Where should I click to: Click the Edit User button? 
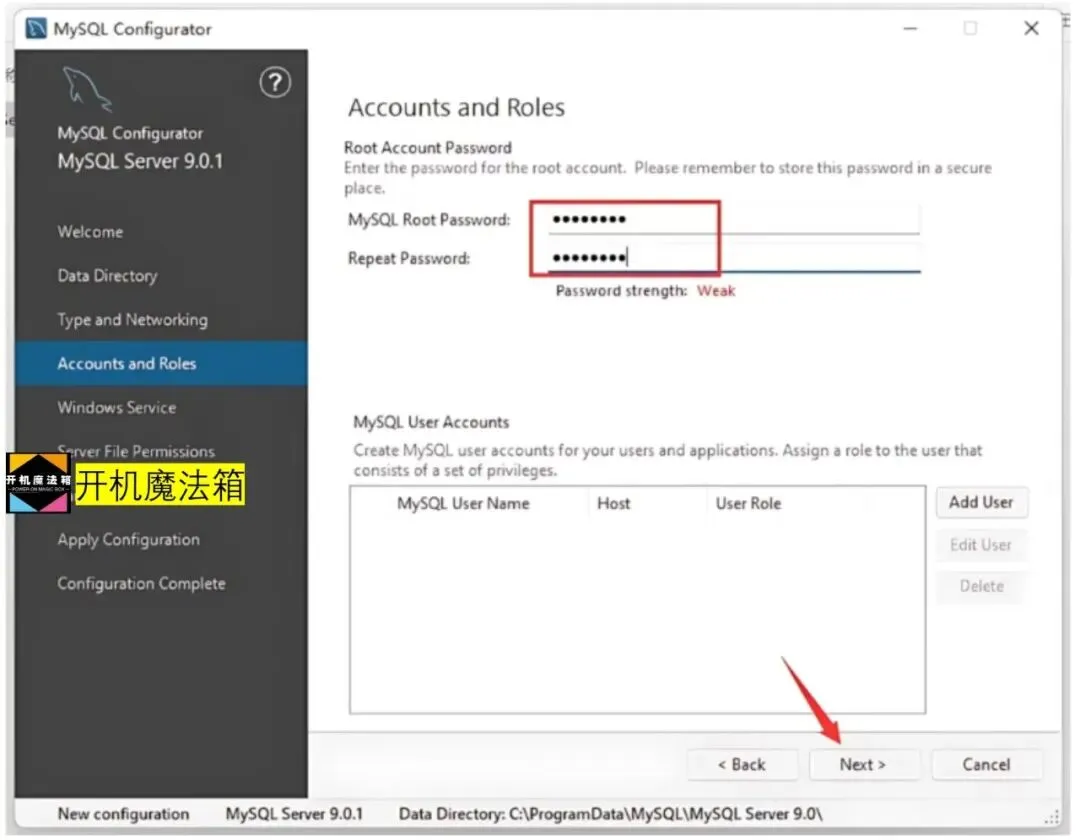tap(981, 545)
